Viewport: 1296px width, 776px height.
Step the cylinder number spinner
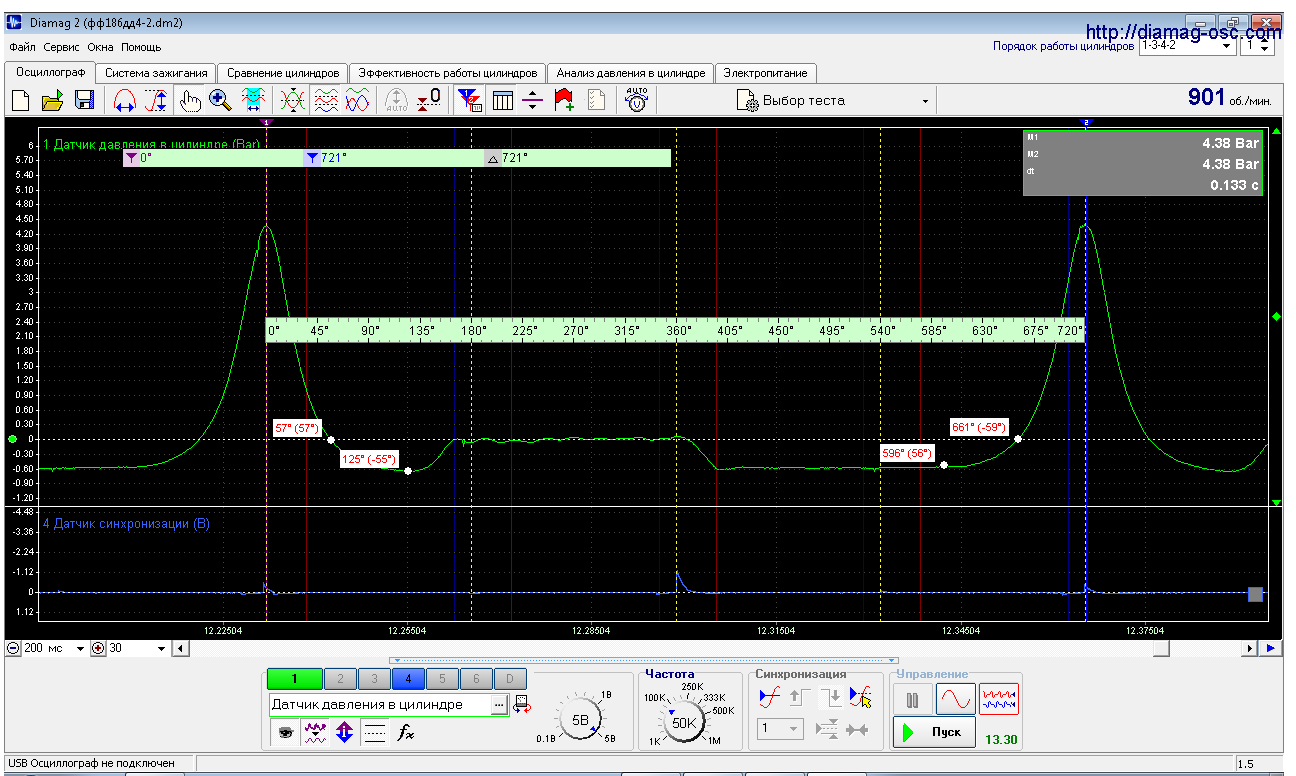tap(1264, 46)
